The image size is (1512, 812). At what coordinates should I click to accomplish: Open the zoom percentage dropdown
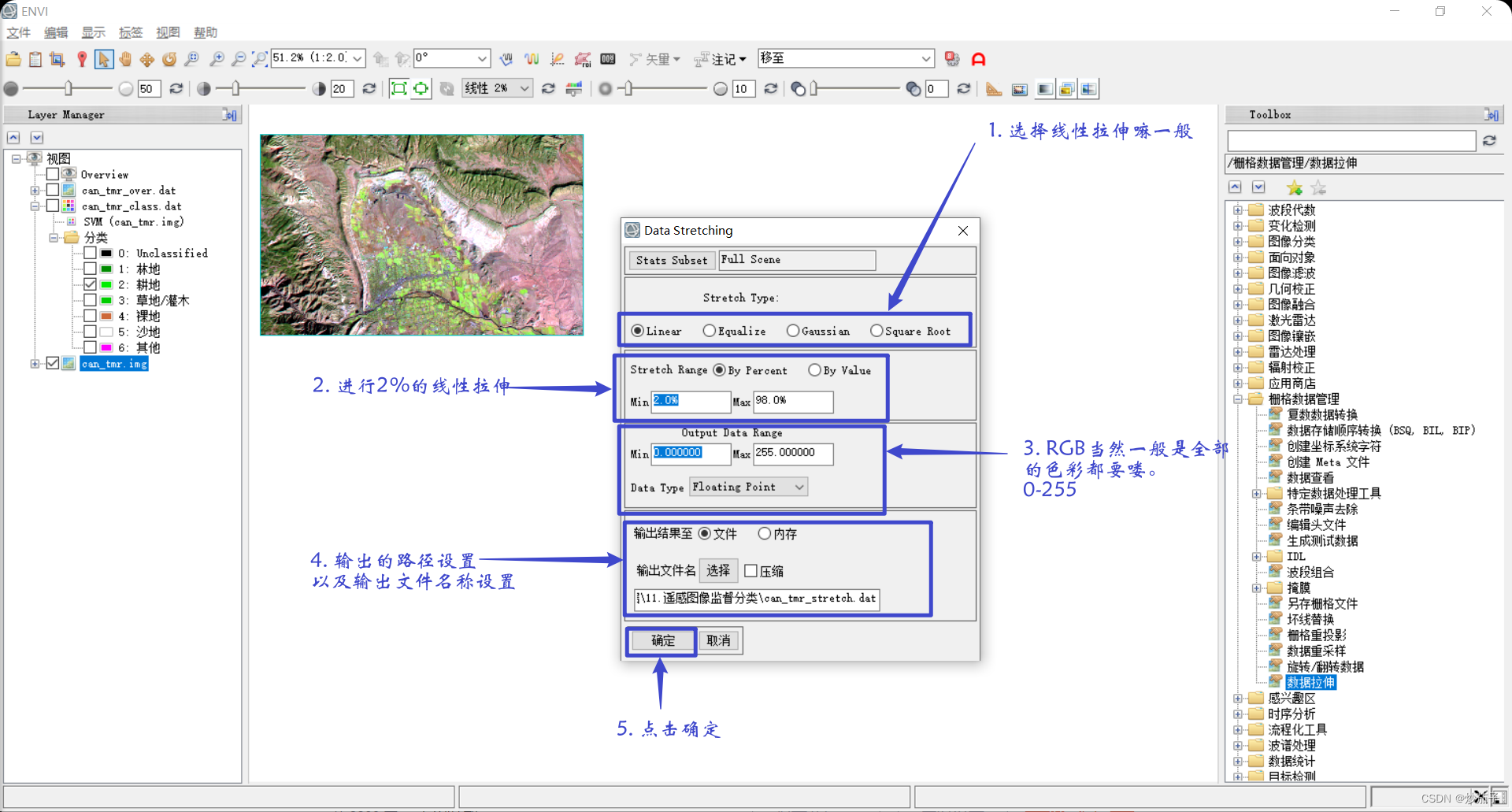point(358,58)
